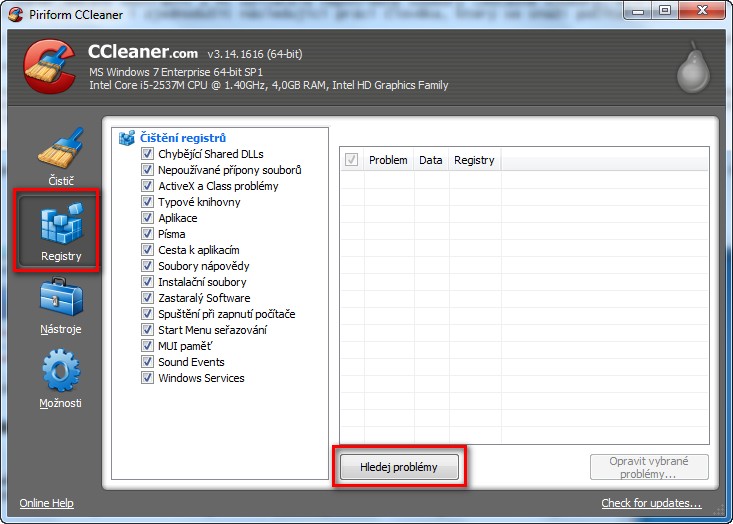Toggle MUI paměť checkbox

pos(147,346)
